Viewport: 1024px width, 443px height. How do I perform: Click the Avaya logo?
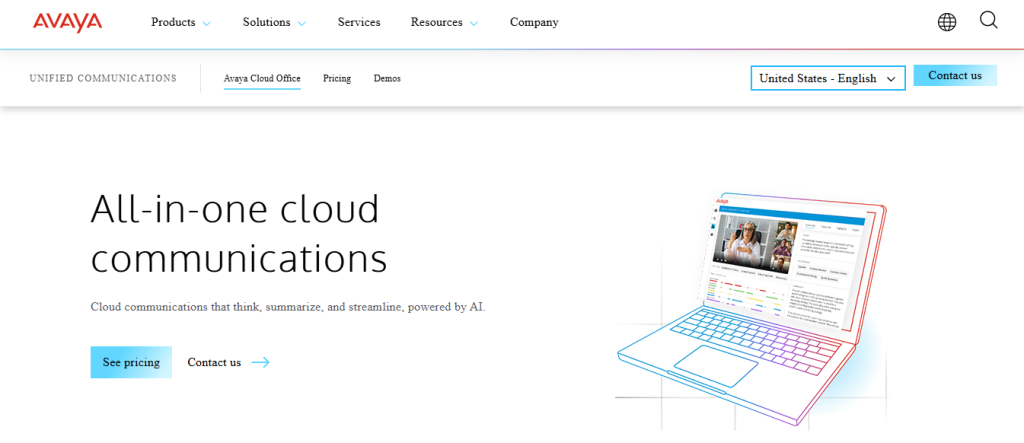(68, 22)
